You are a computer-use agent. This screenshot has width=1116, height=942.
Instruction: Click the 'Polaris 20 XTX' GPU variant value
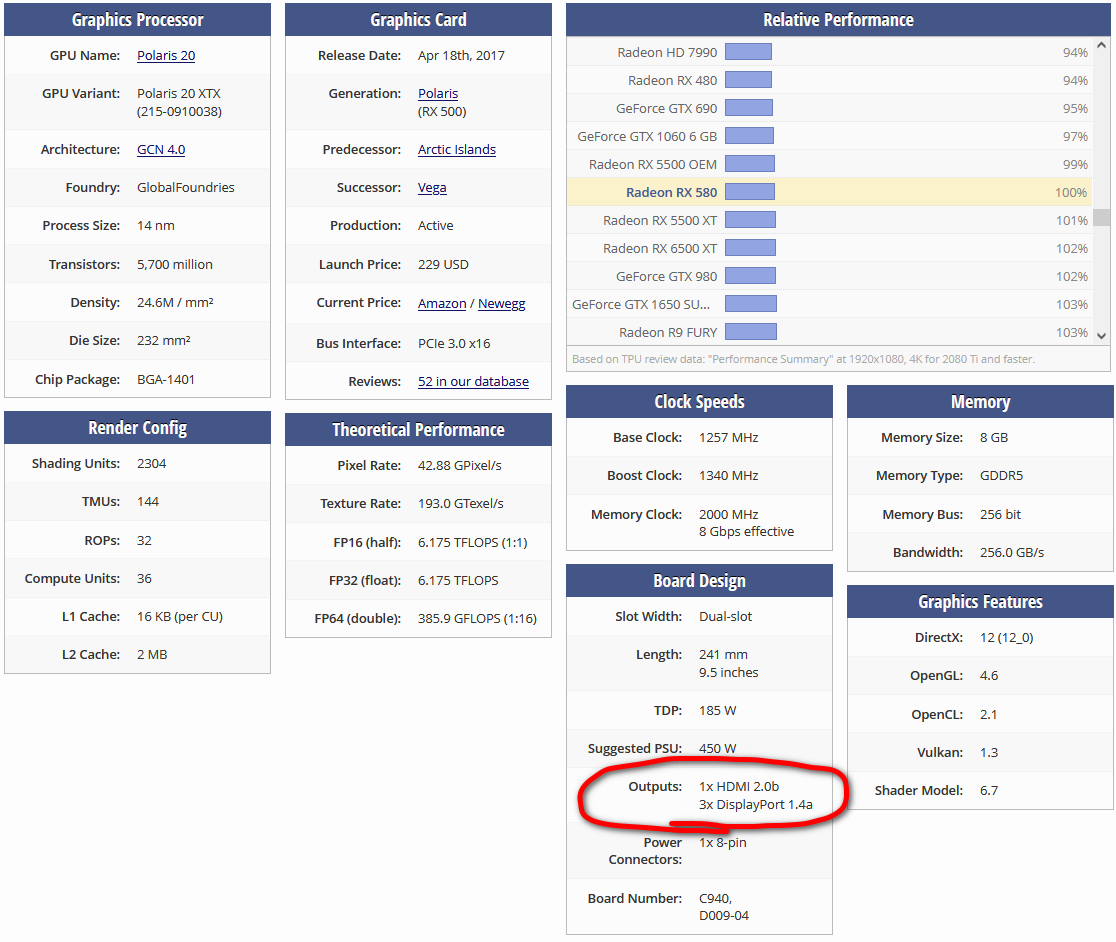(179, 93)
